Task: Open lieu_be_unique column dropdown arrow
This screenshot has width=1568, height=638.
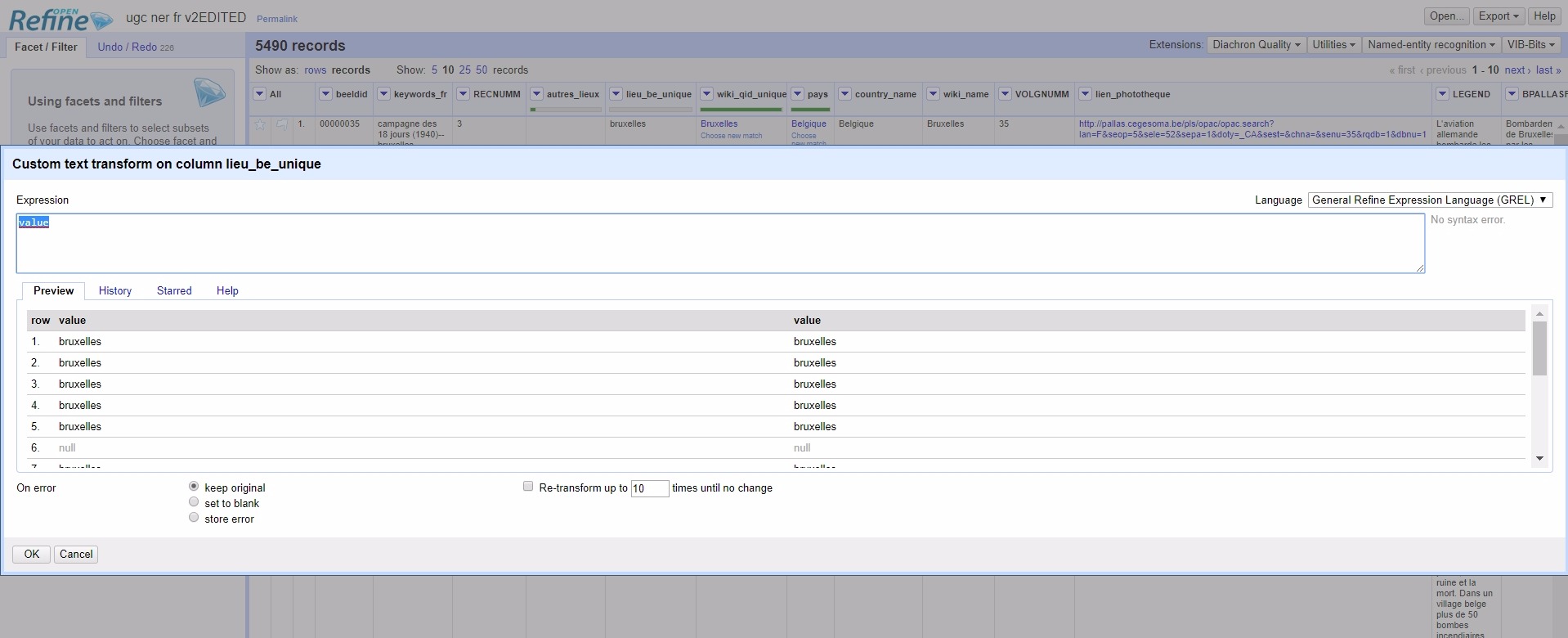Action: pyautogui.click(x=616, y=94)
